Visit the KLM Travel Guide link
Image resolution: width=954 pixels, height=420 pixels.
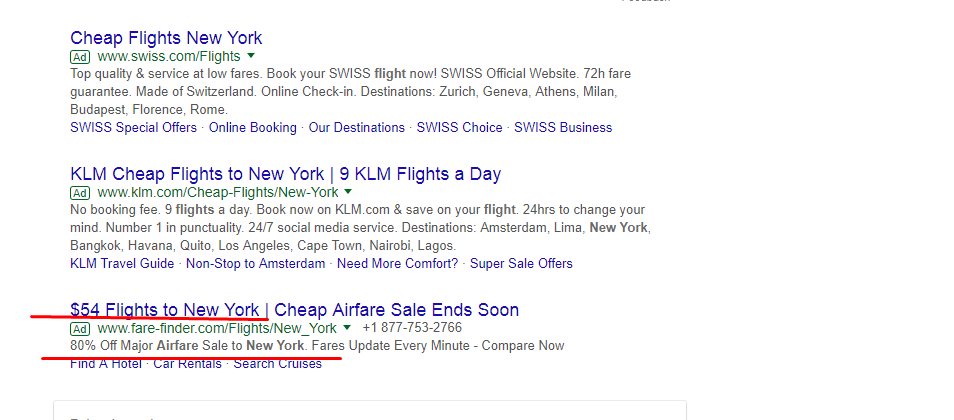(x=122, y=264)
